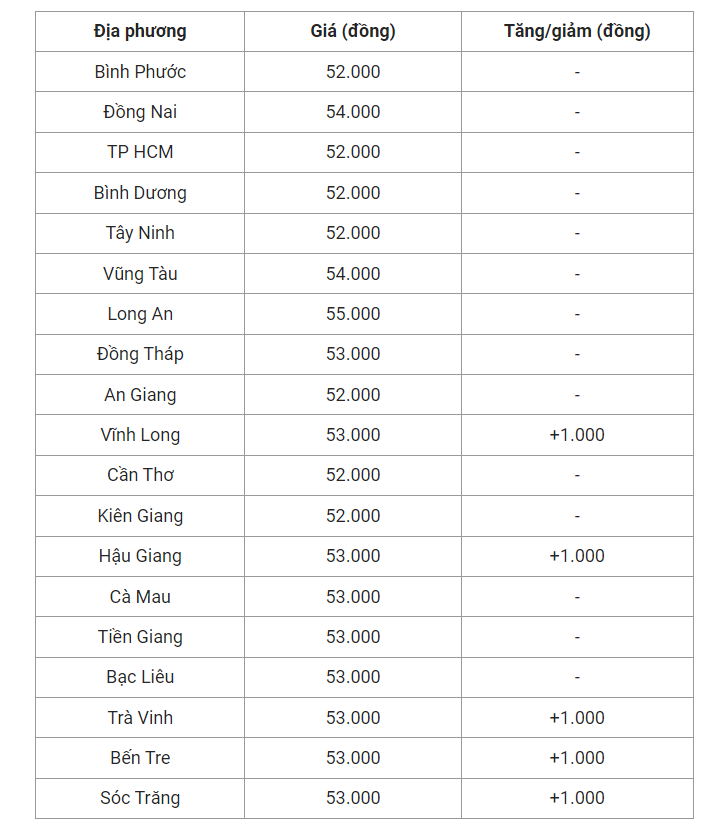Image resolution: width=726 pixels, height=826 pixels.
Task: Select the Tây Ninh cell
Action: (140, 233)
